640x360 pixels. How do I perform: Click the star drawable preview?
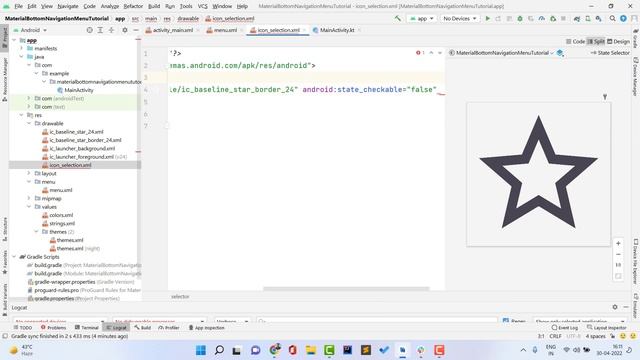coord(538,174)
